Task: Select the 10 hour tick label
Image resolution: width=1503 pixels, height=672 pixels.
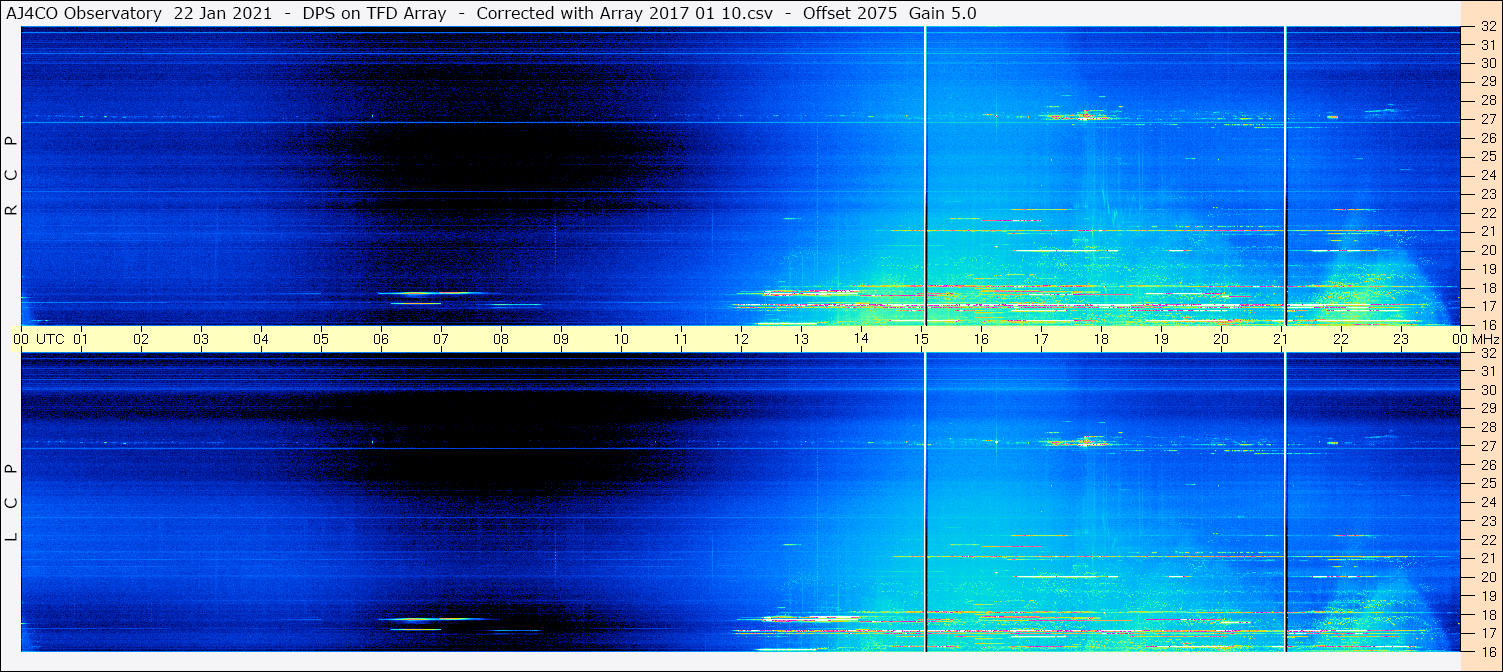Action: (x=621, y=339)
